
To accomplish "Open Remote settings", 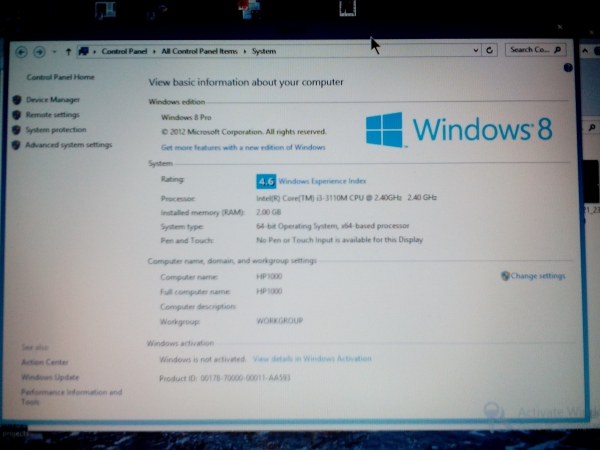I will tap(52, 114).
